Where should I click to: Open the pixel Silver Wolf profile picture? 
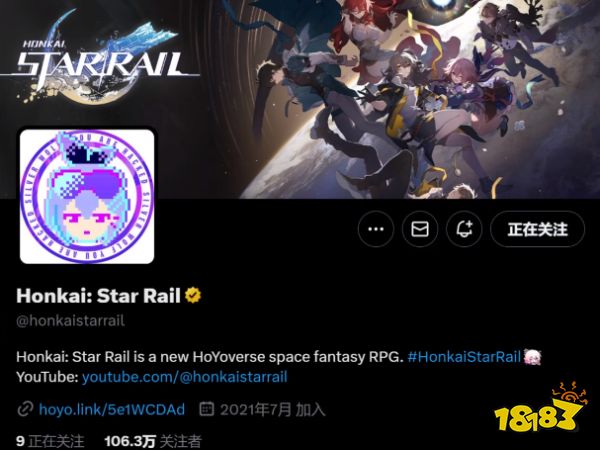pyautogui.click(x=87, y=196)
